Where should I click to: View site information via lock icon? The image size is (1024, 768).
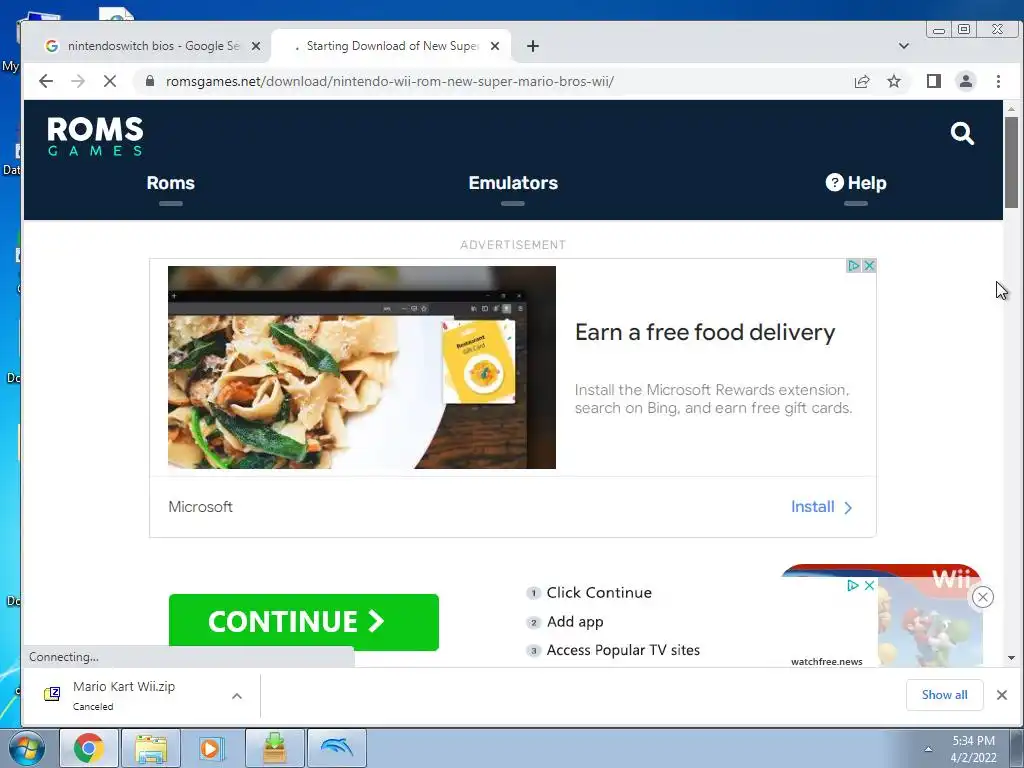click(150, 81)
